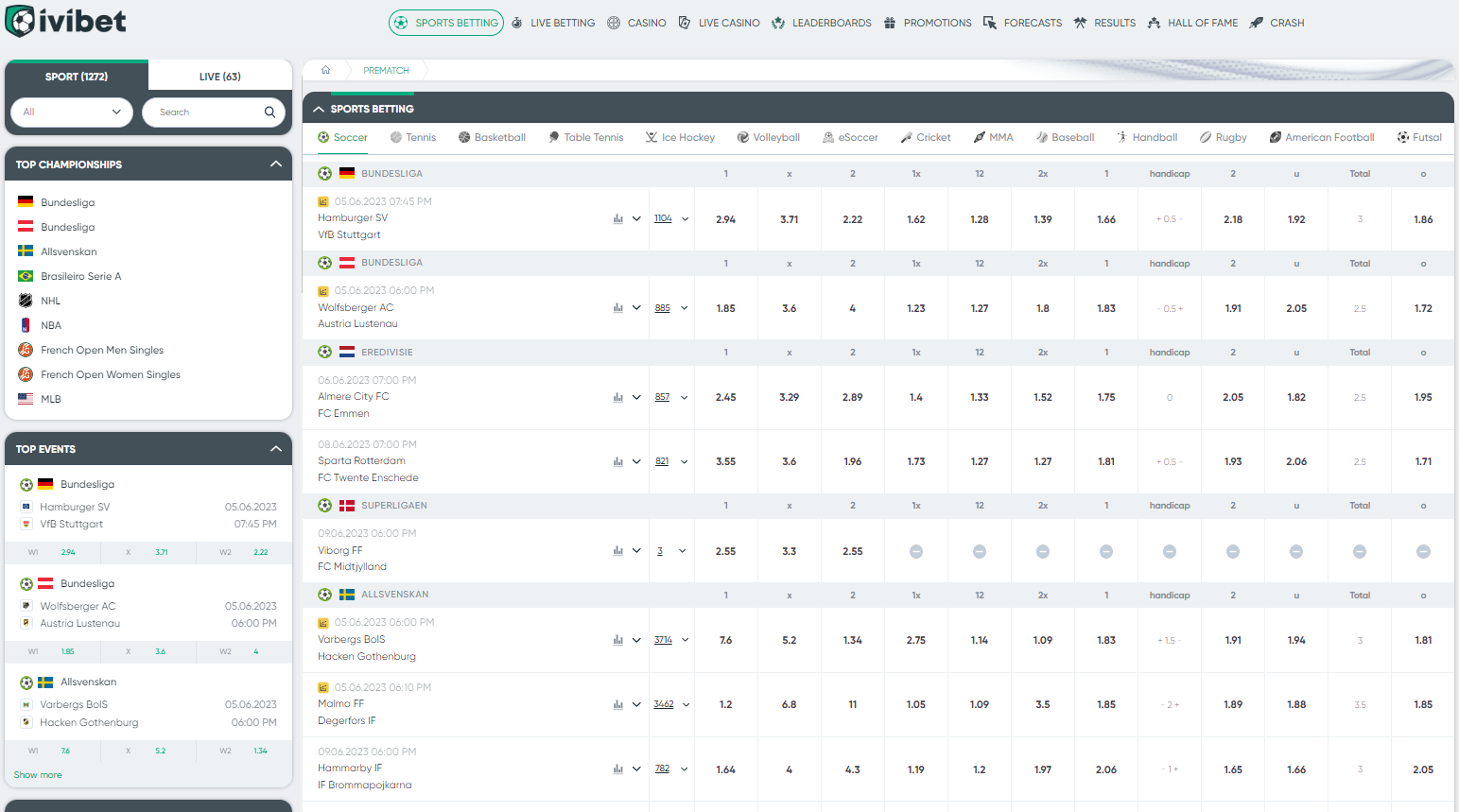Click the Leaderboards laurel icon

778,23
